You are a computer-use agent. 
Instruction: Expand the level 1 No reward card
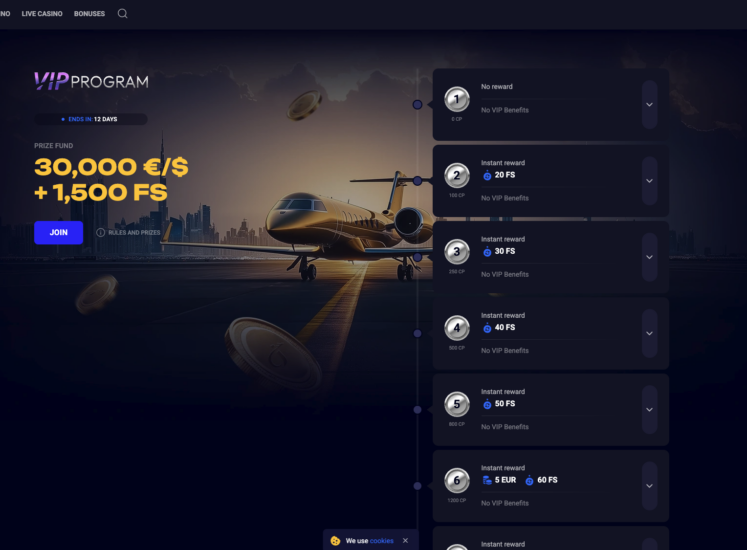coord(649,104)
